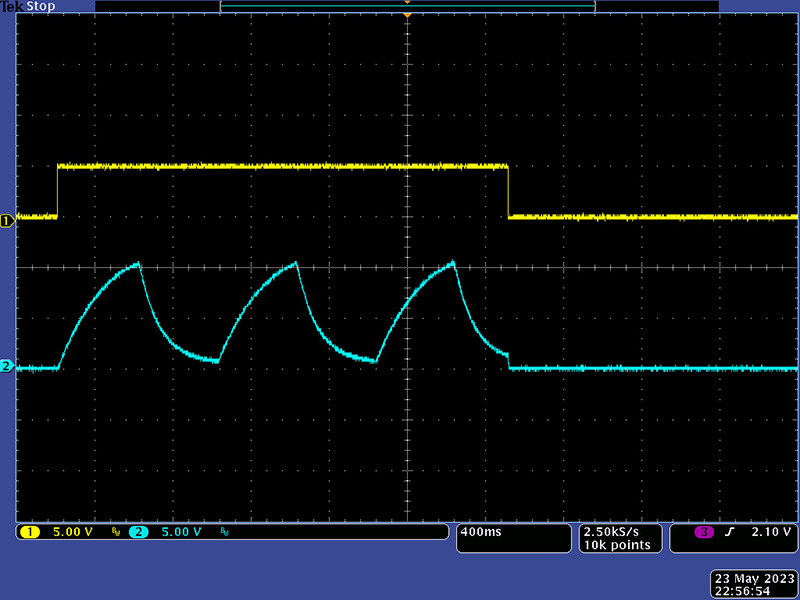Click the date and time display
This screenshot has height=600, width=800.
coord(752,585)
